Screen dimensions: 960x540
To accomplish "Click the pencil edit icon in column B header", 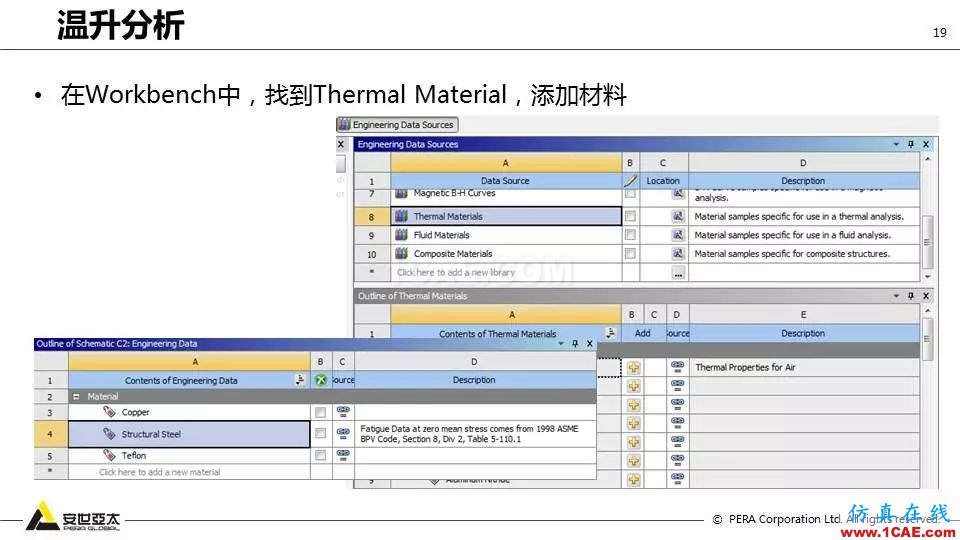I will click(630, 181).
